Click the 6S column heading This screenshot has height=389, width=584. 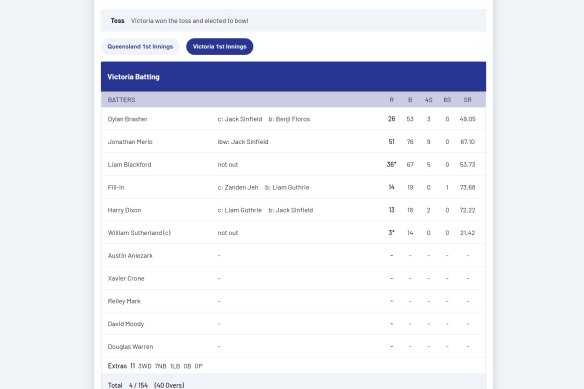447,100
